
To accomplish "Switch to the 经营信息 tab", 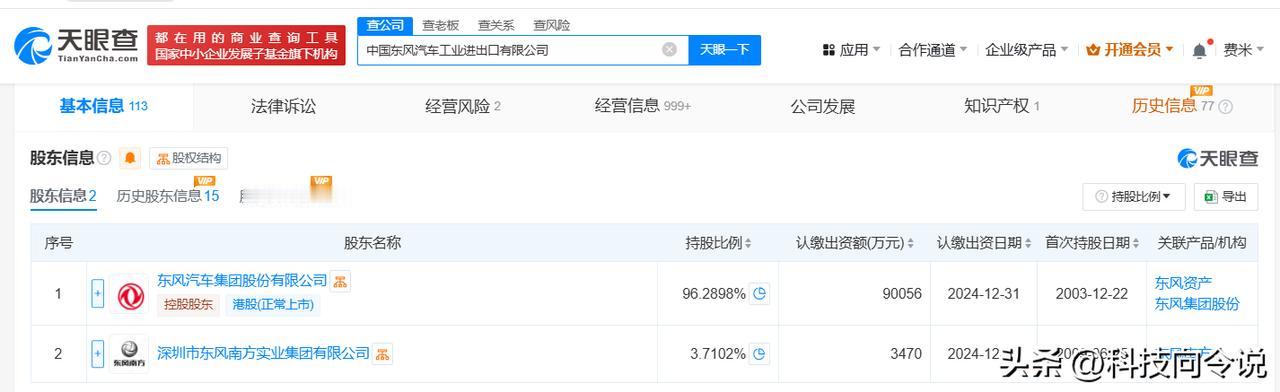I will [643, 106].
